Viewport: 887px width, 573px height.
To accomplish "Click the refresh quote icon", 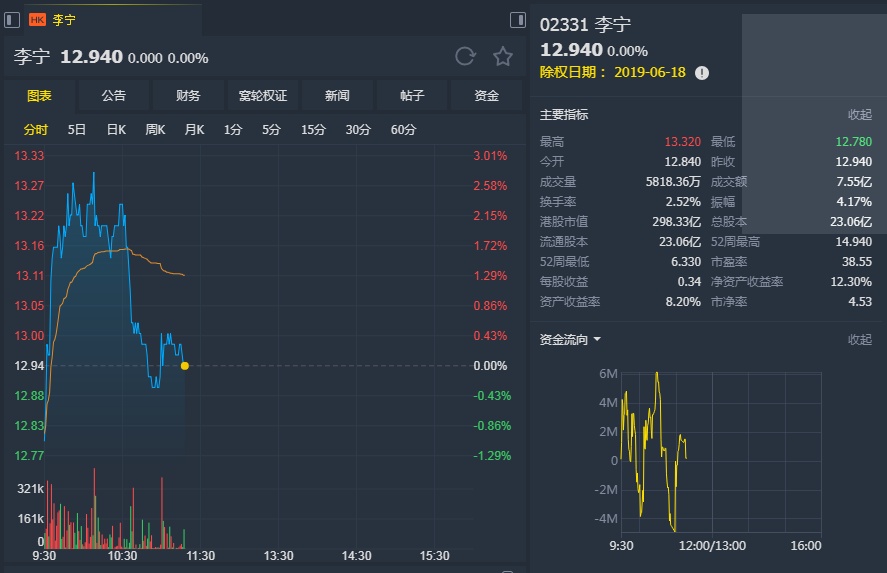I will click(465, 56).
